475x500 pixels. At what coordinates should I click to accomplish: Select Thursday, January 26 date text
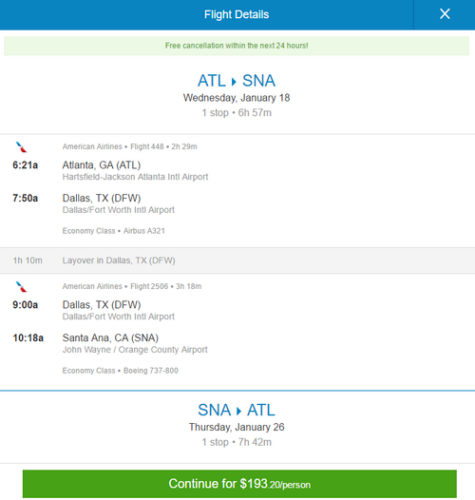236,427
